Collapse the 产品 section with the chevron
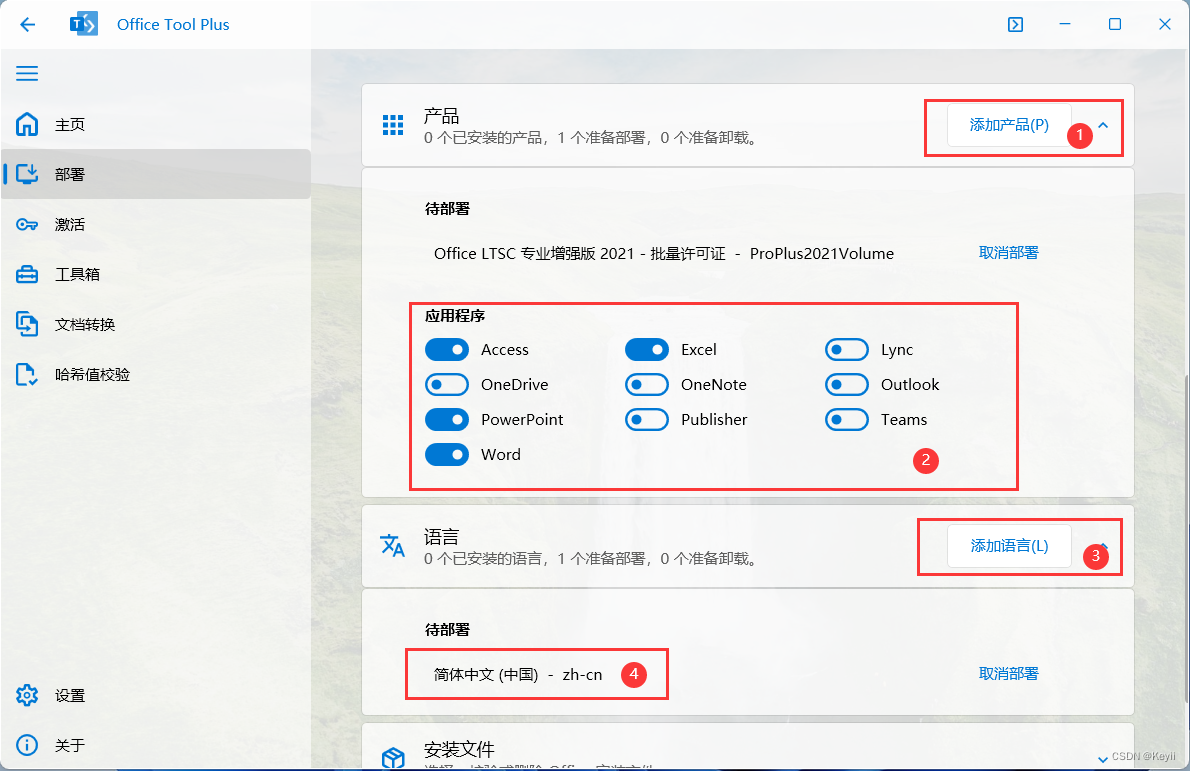 1102,126
